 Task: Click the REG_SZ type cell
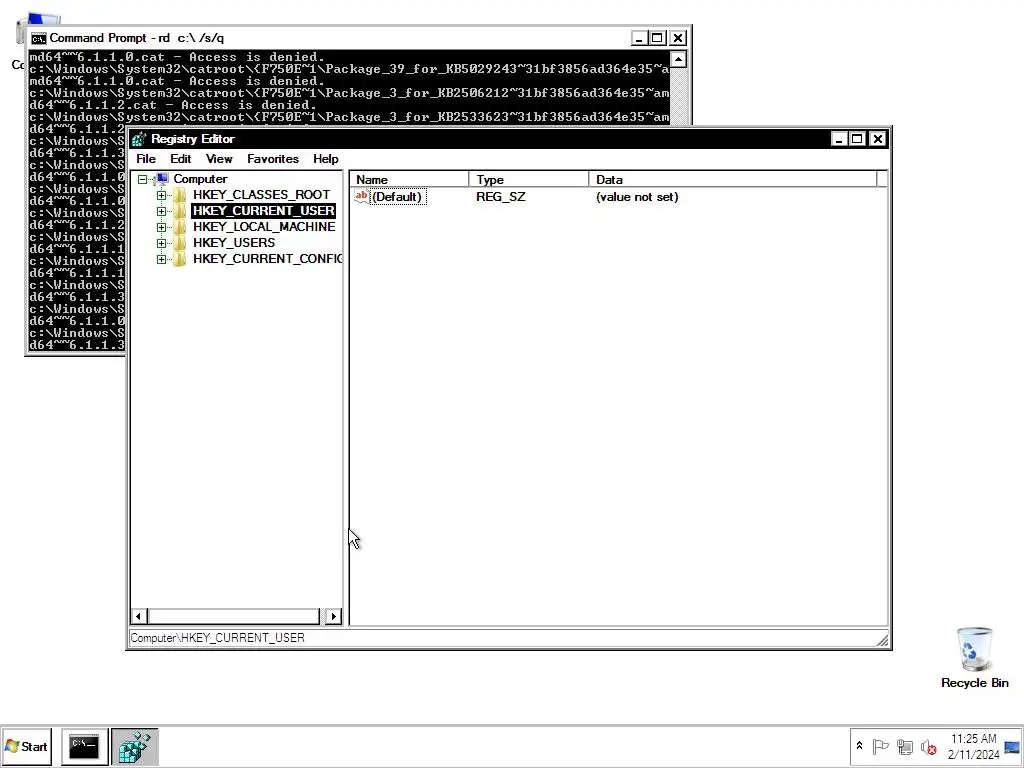[x=500, y=197]
